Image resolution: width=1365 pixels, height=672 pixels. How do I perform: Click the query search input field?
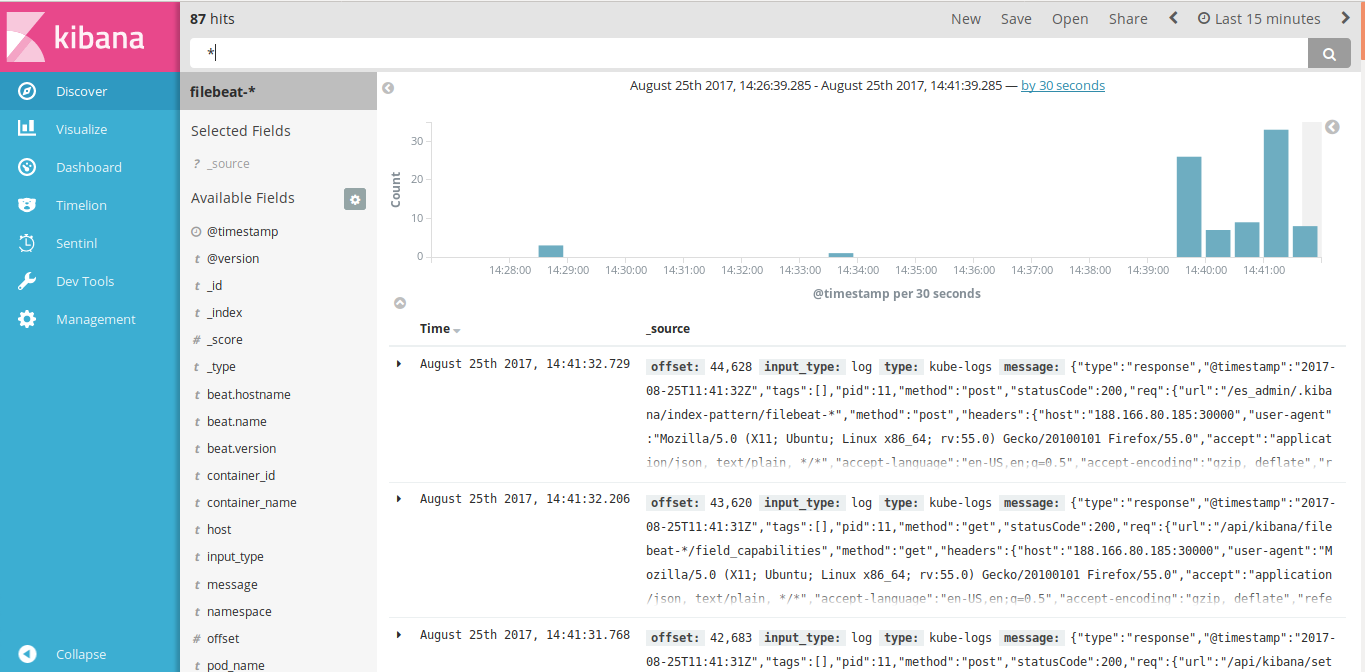749,54
